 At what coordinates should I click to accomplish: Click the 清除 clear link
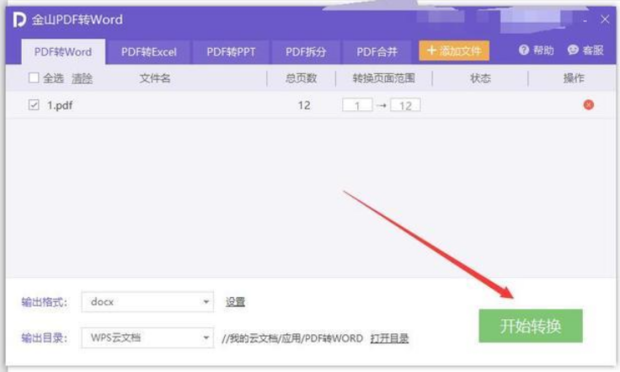pyautogui.click(x=82, y=78)
